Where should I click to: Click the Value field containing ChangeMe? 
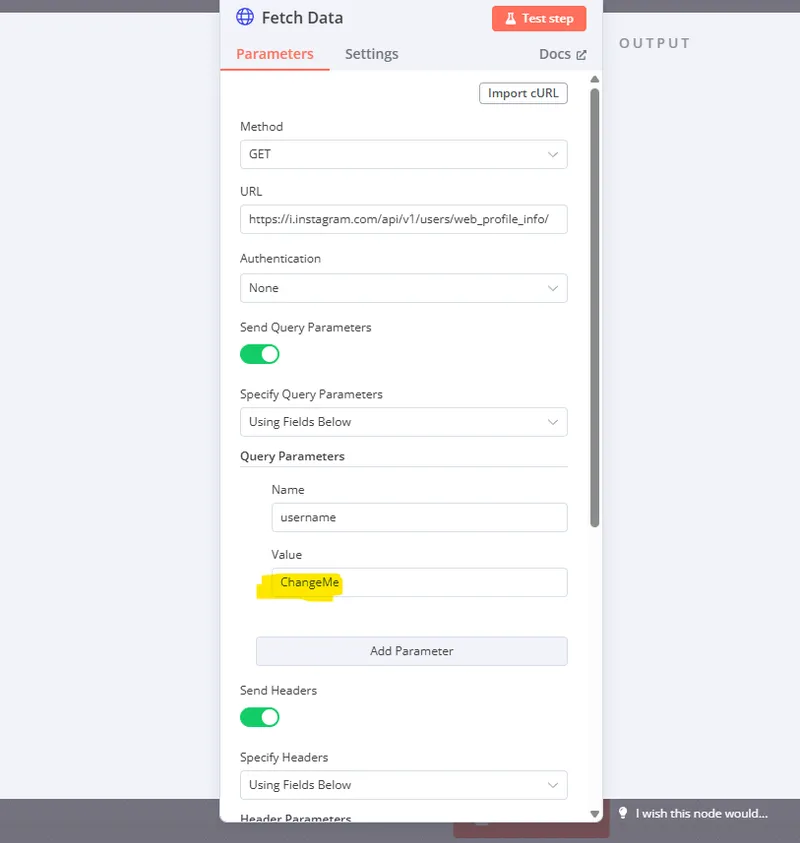coord(419,583)
